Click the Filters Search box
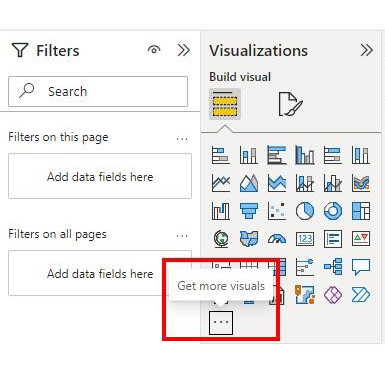 coord(98,91)
